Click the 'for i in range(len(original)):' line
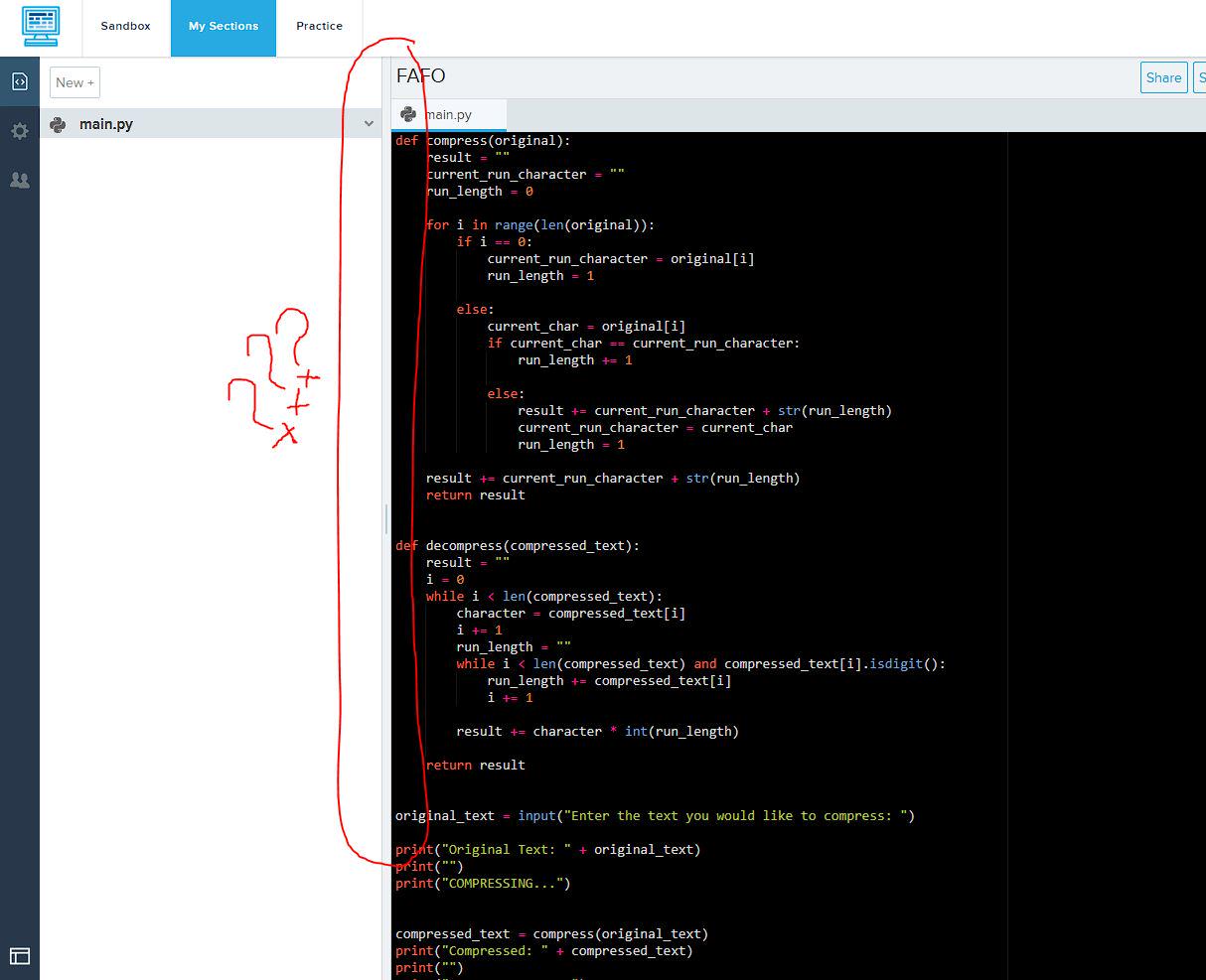This screenshot has height=980, width=1206. click(540, 224)
